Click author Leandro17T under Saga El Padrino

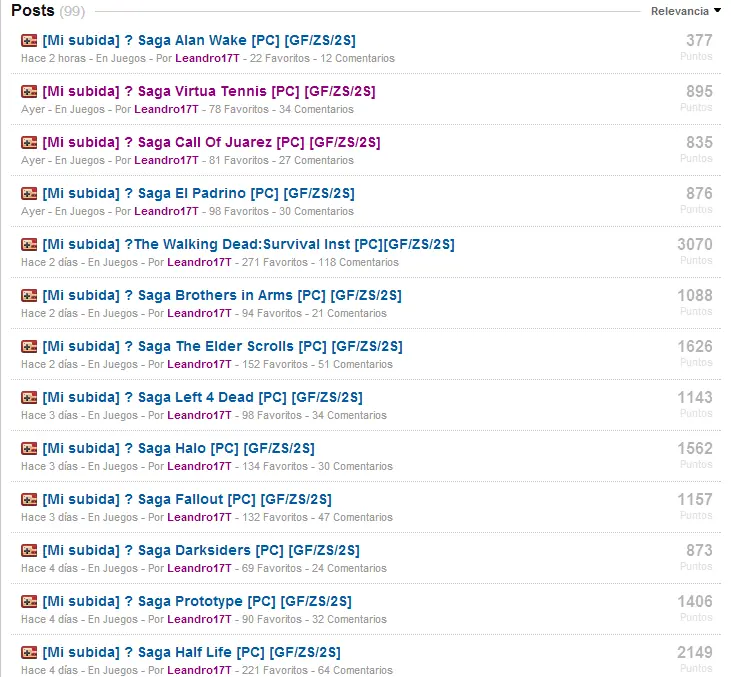point(166,211)
